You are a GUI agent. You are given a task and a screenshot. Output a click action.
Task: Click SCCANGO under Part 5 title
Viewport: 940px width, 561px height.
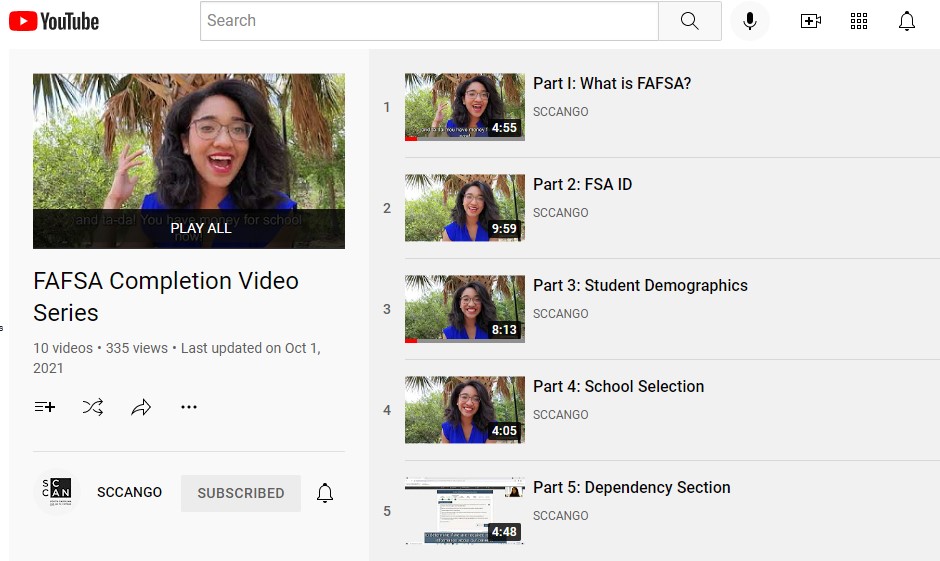(561, 515)
